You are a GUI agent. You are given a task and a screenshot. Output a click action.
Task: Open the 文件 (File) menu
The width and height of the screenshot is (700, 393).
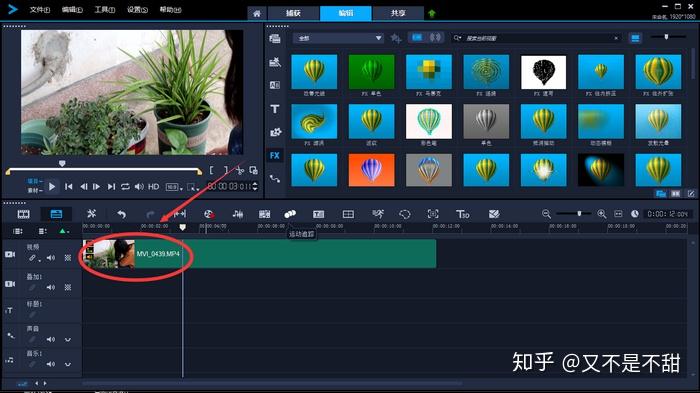[40, 9]
